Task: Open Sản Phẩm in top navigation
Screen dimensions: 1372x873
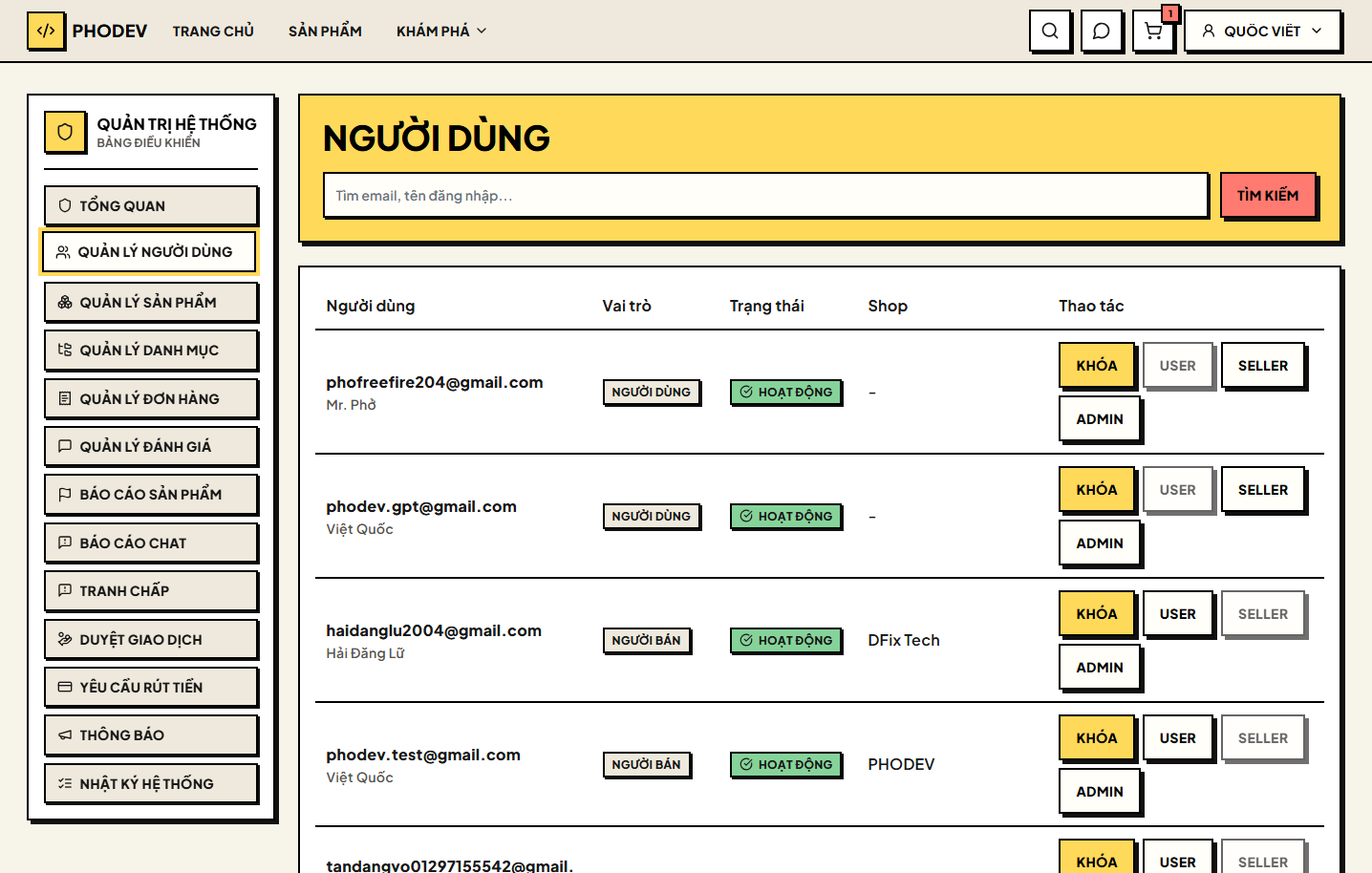Action: 325,31
